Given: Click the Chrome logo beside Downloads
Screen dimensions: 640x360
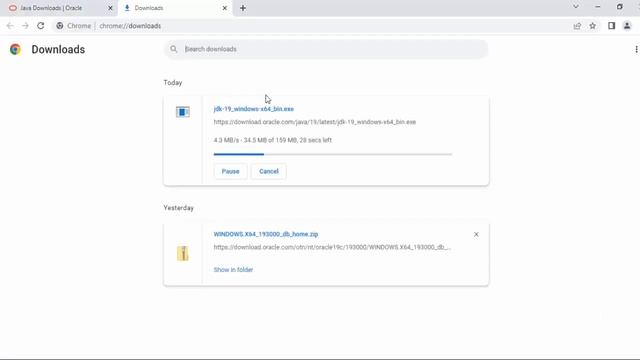Looking at the screenshot, I should click(16, 49).
